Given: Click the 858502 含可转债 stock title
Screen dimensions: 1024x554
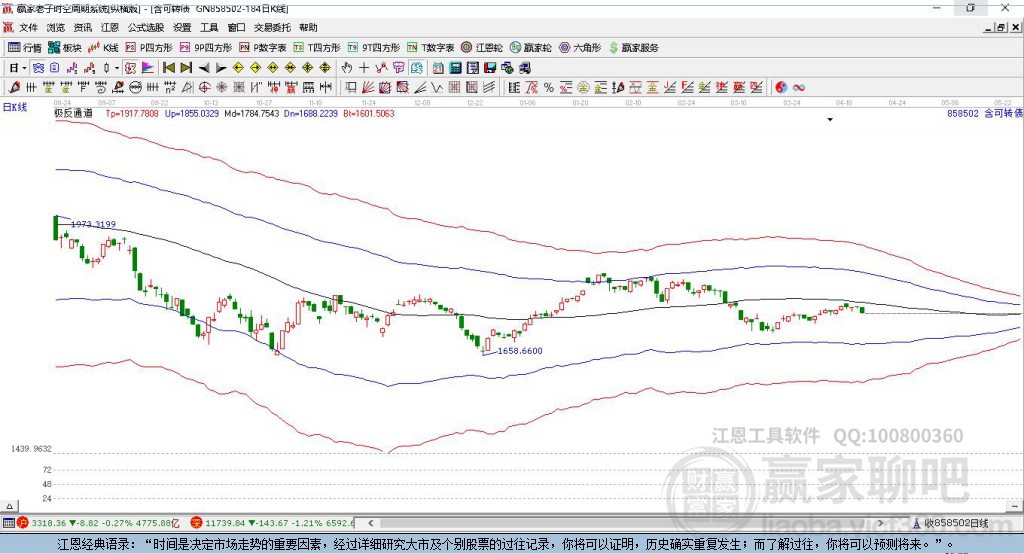Looking at the screenshot, I should (985, 113).
